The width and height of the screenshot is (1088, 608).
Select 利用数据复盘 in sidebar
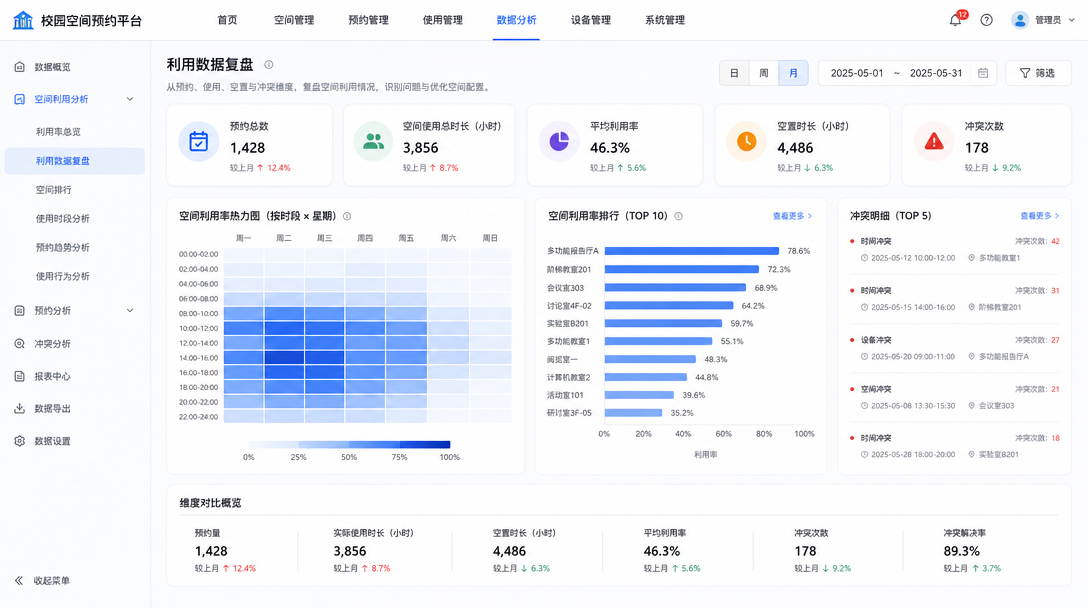(x=74, y=161)
